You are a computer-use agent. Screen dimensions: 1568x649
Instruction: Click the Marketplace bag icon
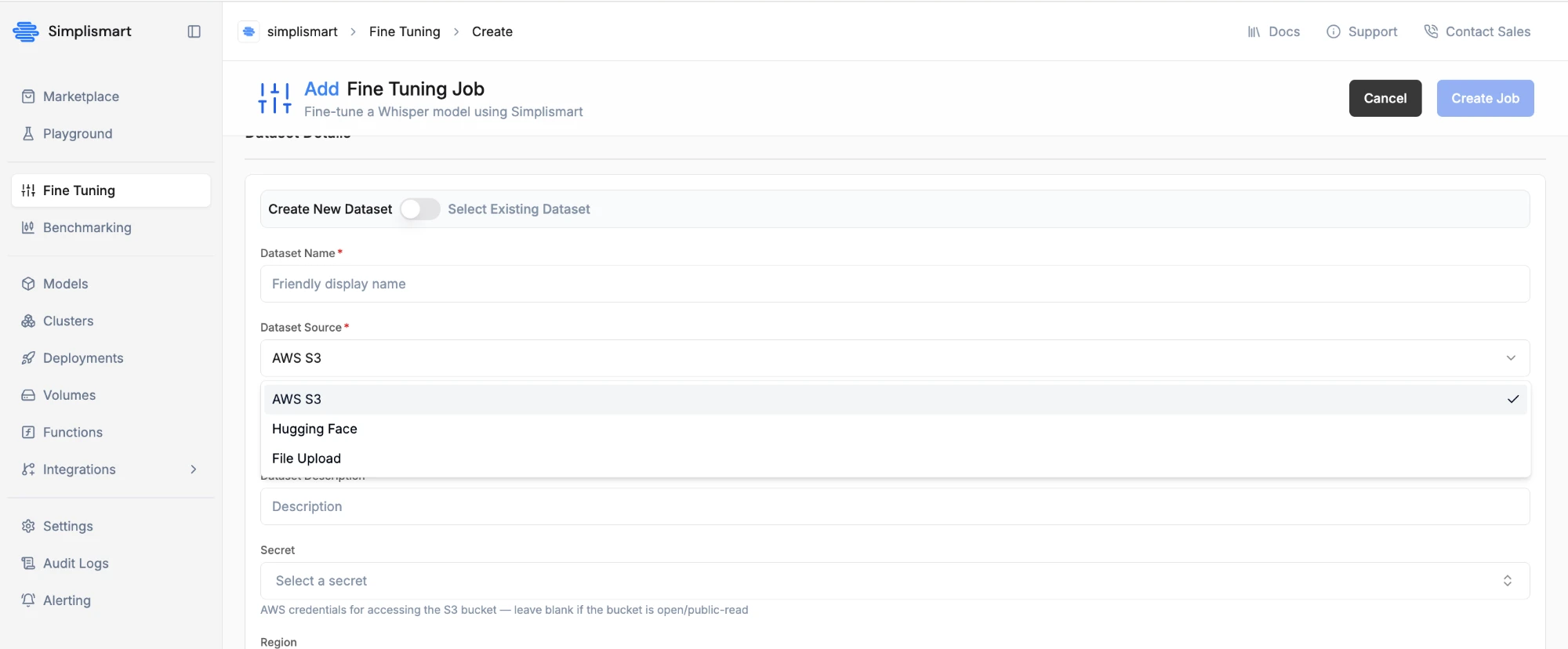click(28, 96)
